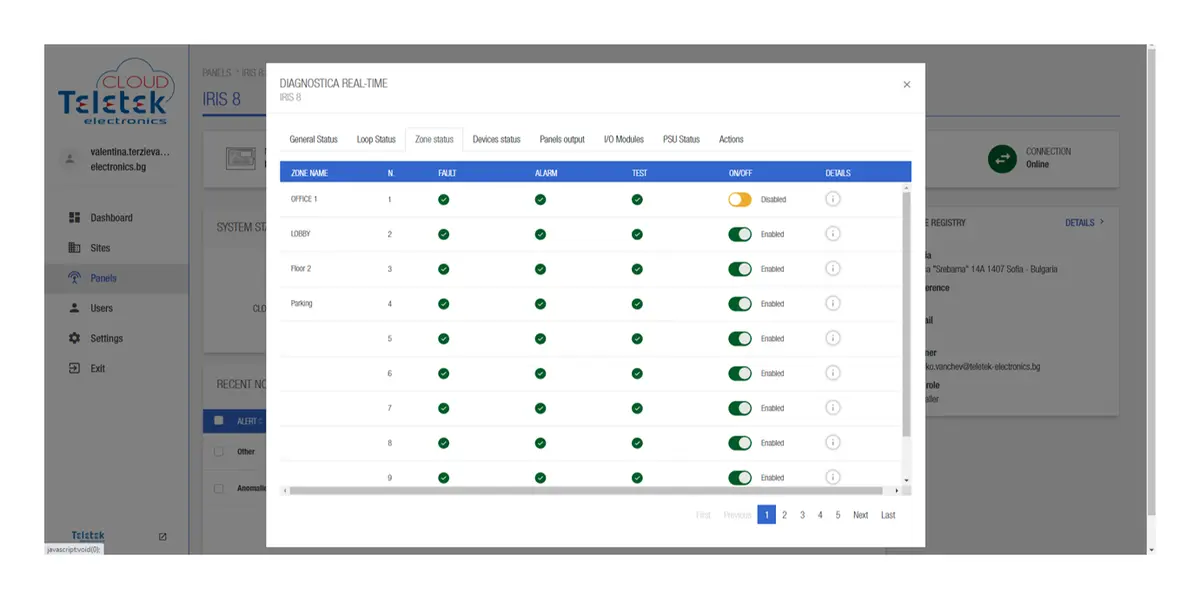Tick the ALERT header checkbox in notifications
Viewport: 1200px width, 599px height.
click(219, 421)
